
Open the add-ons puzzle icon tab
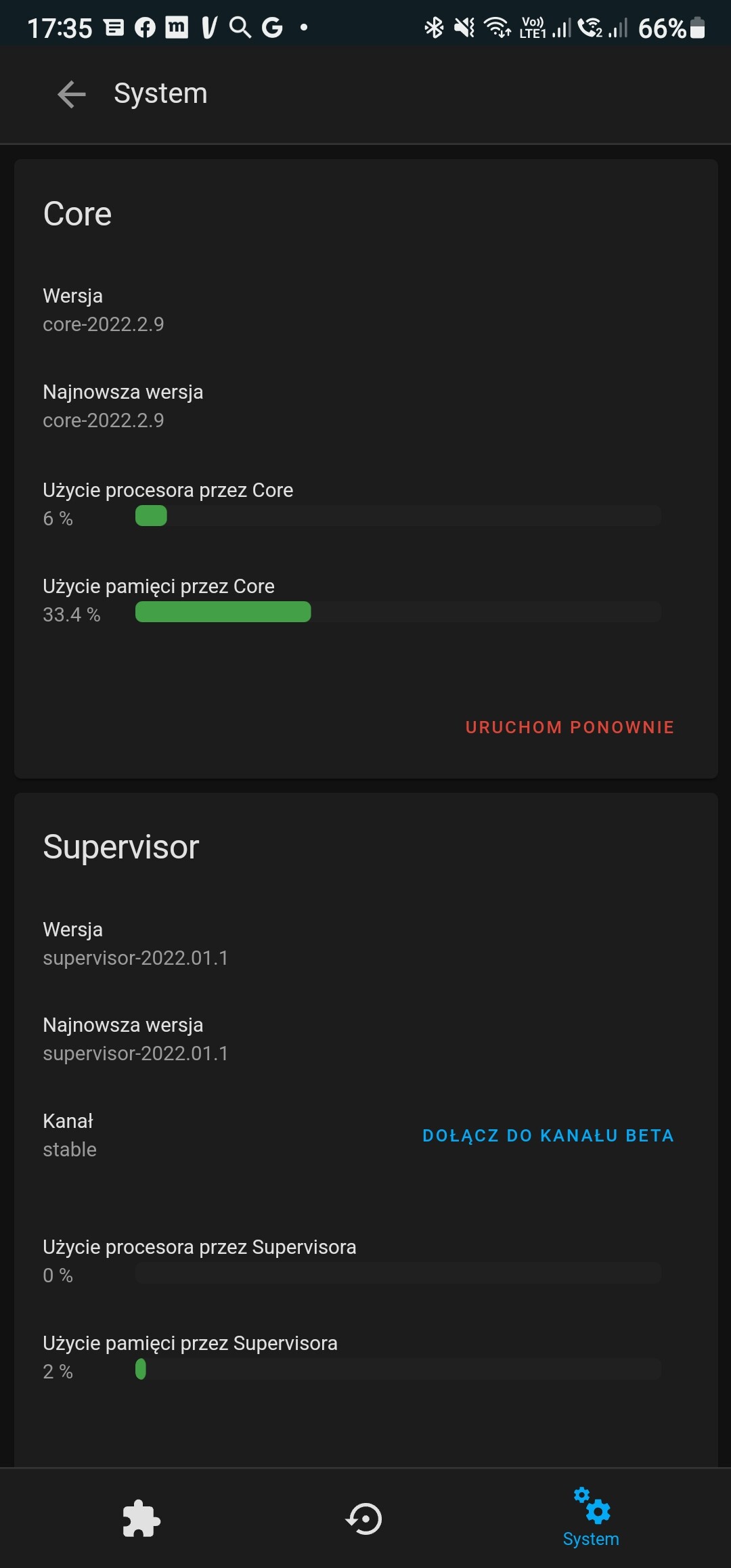click(141, 1519)
